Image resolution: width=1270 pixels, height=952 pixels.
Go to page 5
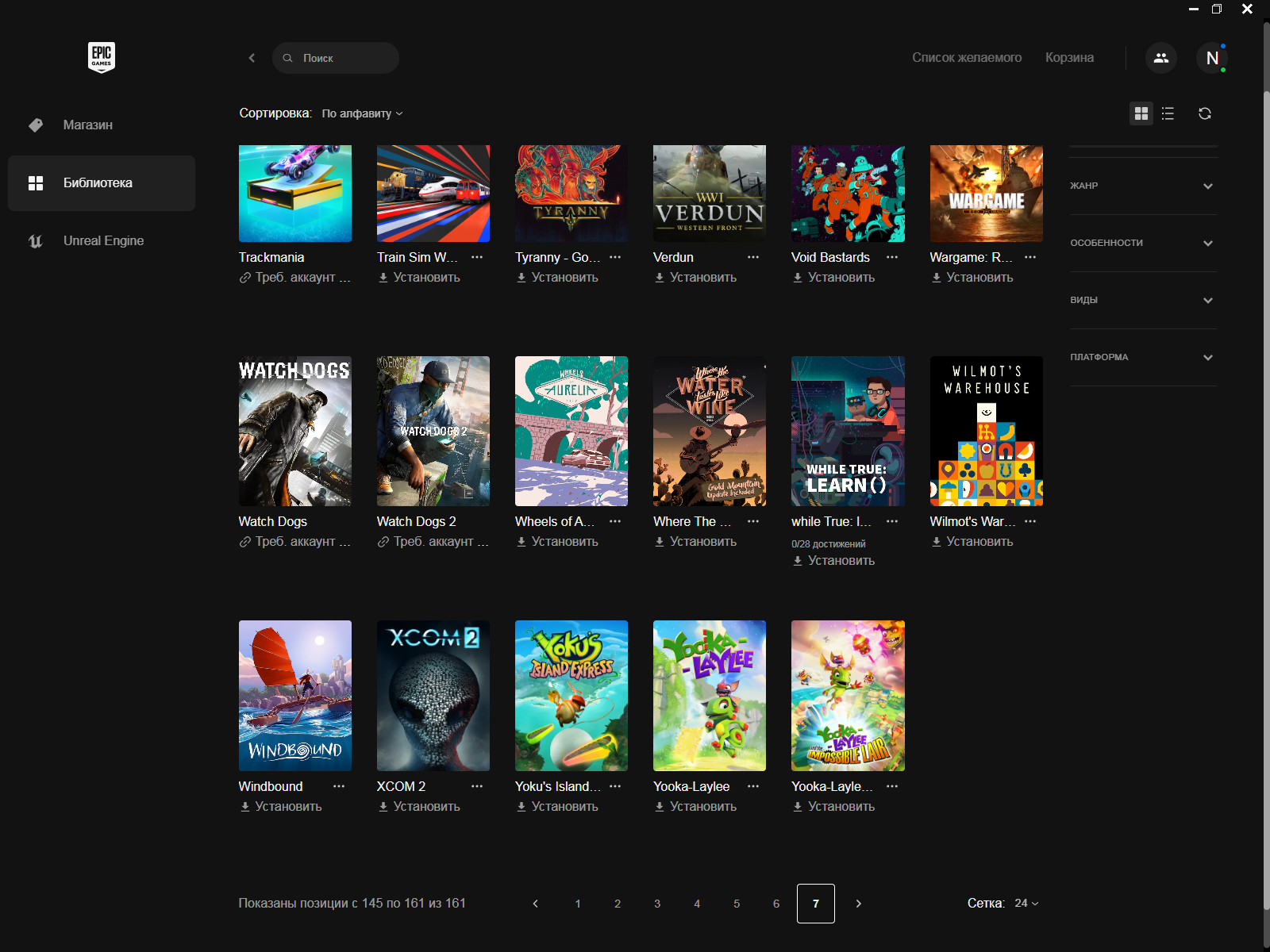click(737, 904)
